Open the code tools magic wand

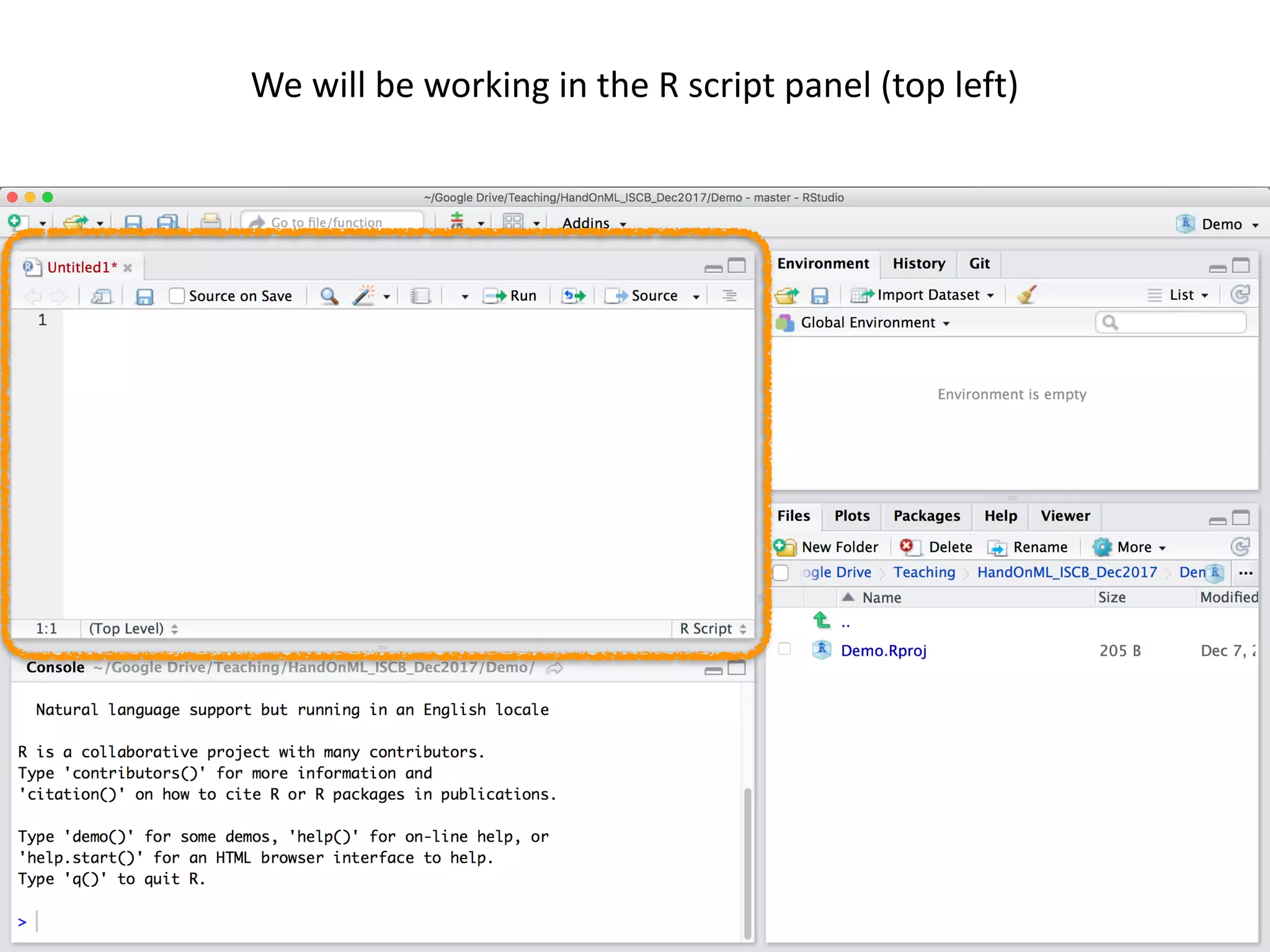tap(364, 296)
